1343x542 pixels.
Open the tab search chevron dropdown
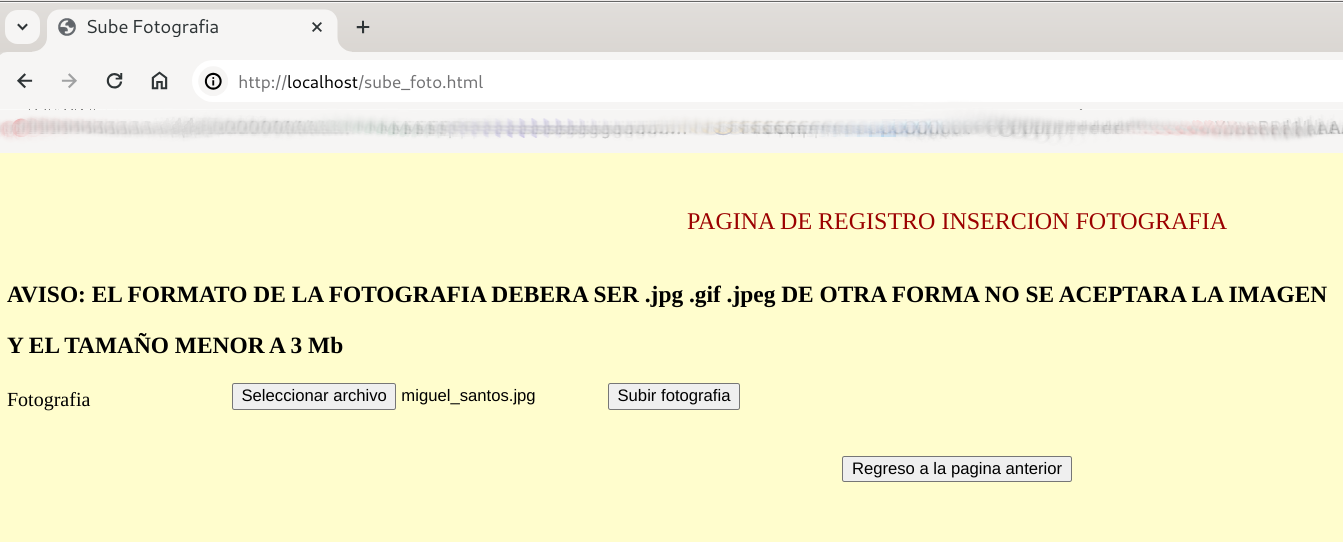22,27
